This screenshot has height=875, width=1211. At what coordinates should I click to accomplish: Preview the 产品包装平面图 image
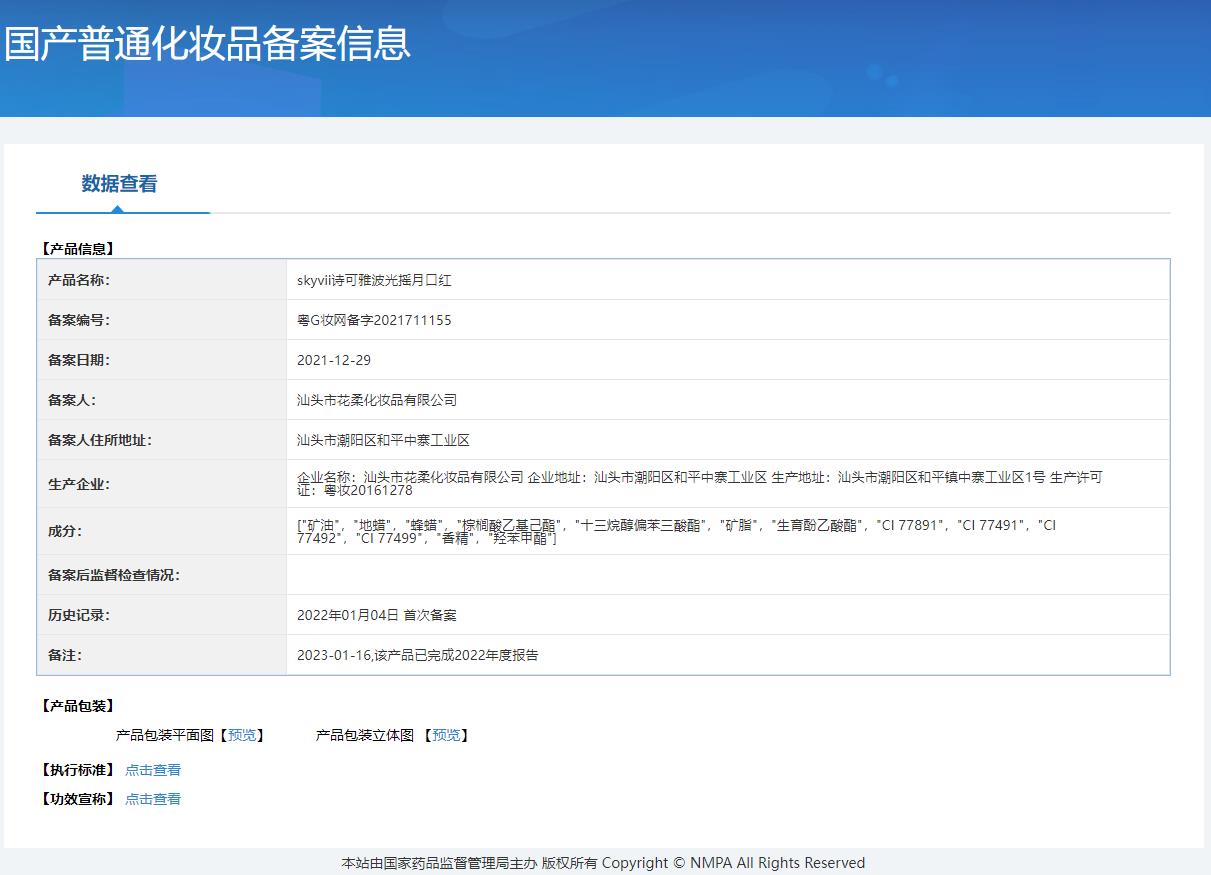click(x=242, y=735)
